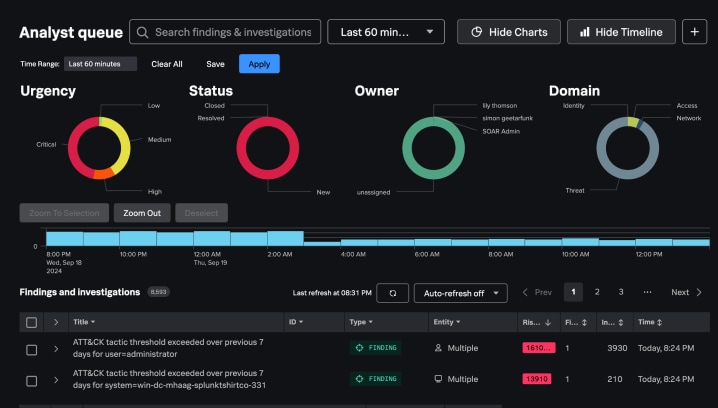Go to page 2 of findings
The image size is (718, 408).
click(597, 292)
